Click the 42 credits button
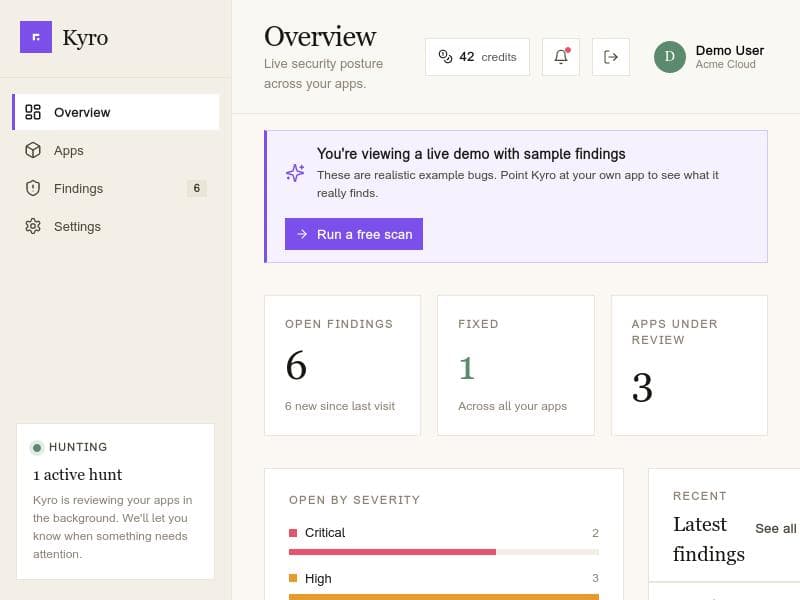 point(478,57)
